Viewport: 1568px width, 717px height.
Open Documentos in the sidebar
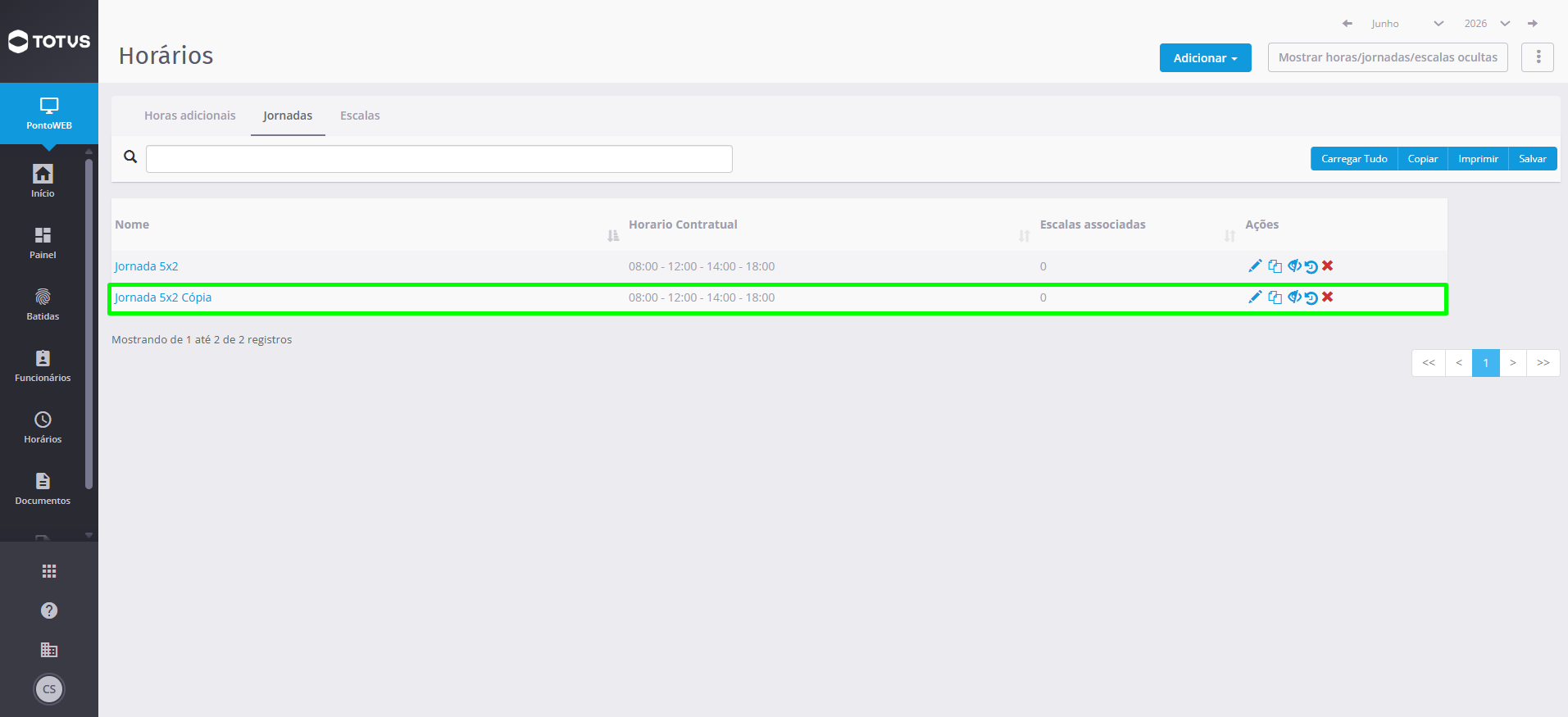[x=43, y=489]
